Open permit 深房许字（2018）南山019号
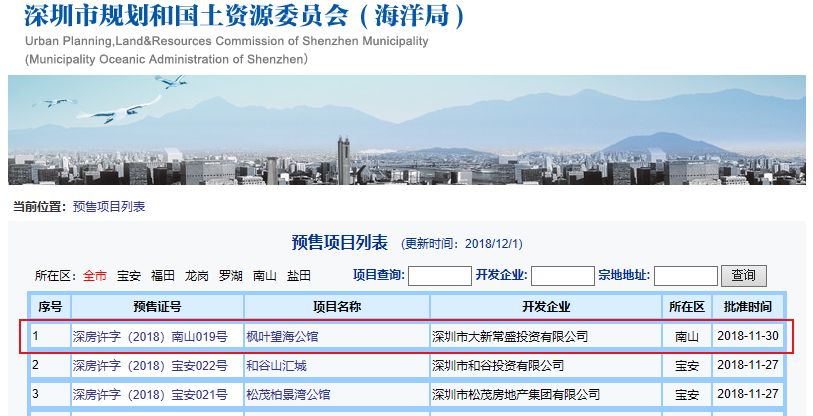The image size is (813, 416). tap(150, 337)
